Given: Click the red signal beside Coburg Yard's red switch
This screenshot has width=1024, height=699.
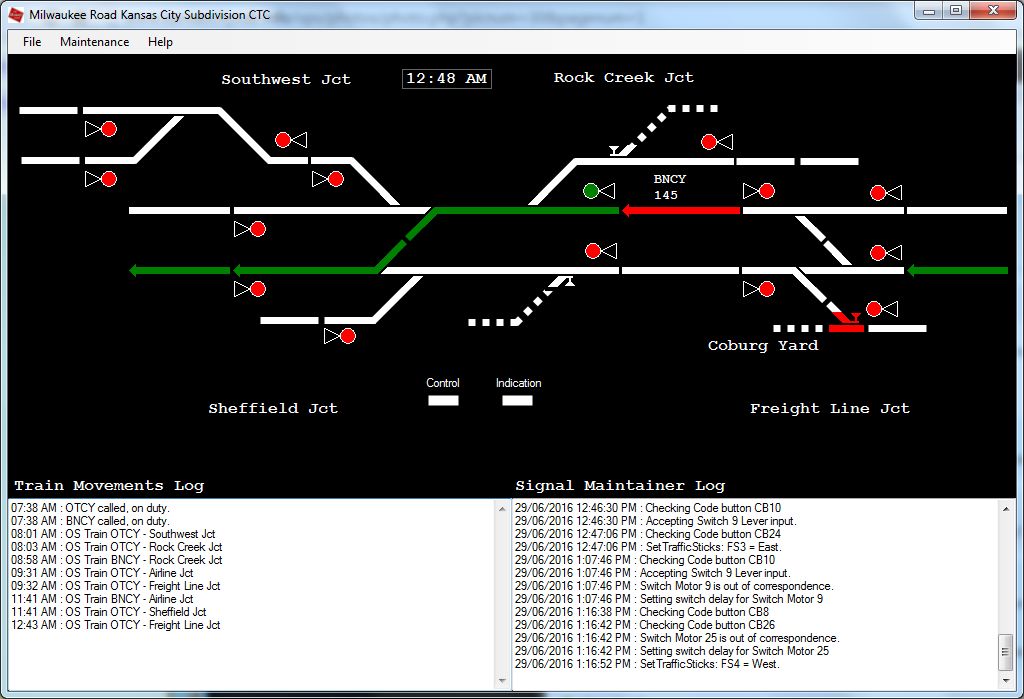Looking at the screenshot, I should 874,309.
